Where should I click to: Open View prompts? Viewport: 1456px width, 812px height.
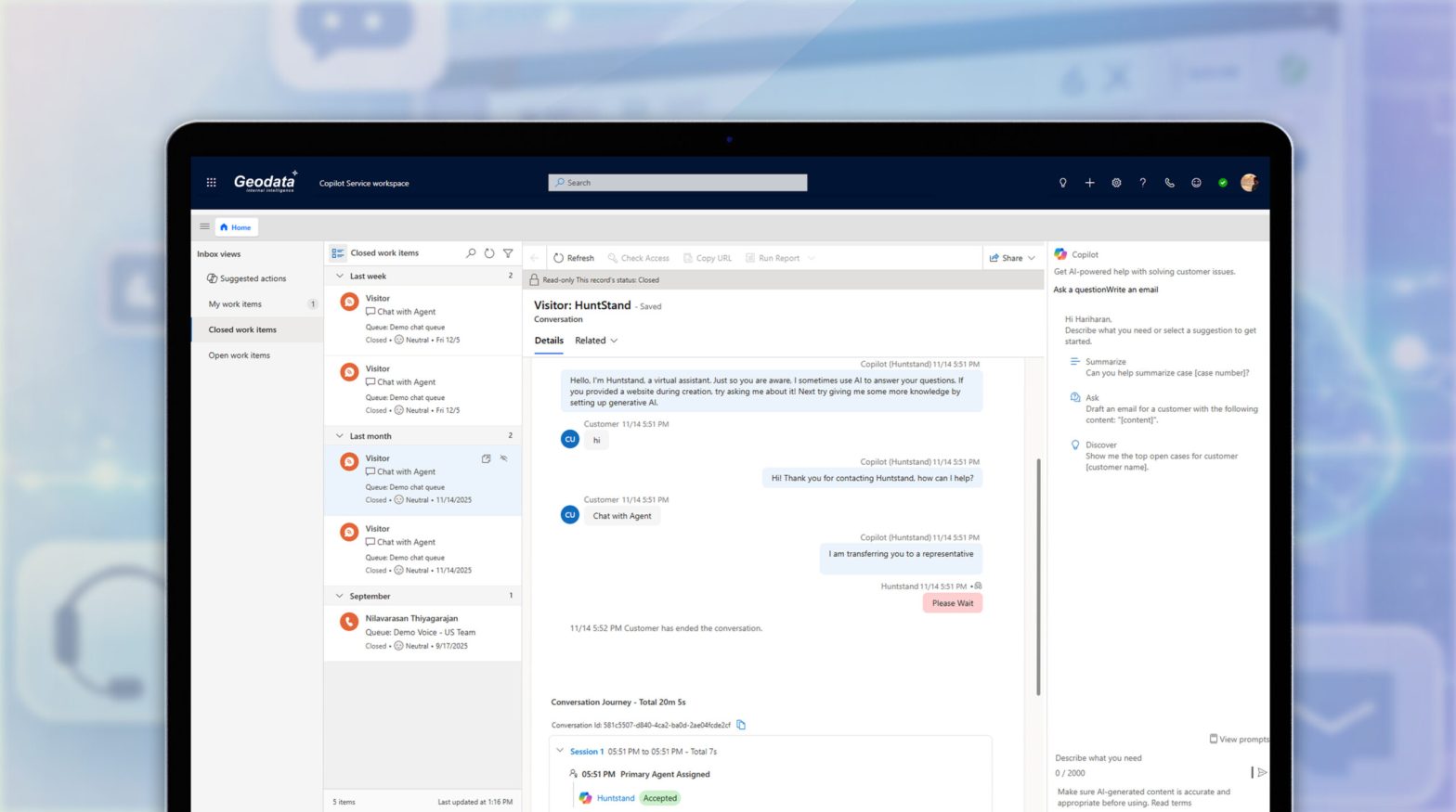[x=1239, y=740]
